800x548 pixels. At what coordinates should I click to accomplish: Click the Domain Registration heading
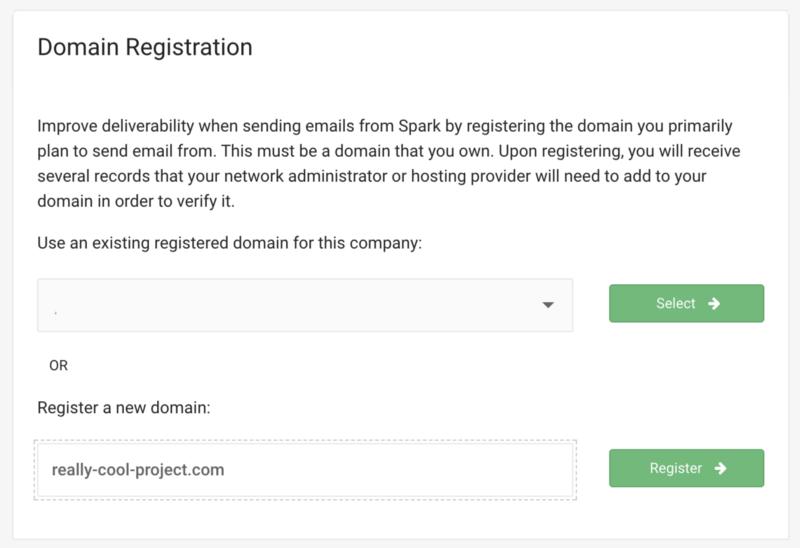145,47
